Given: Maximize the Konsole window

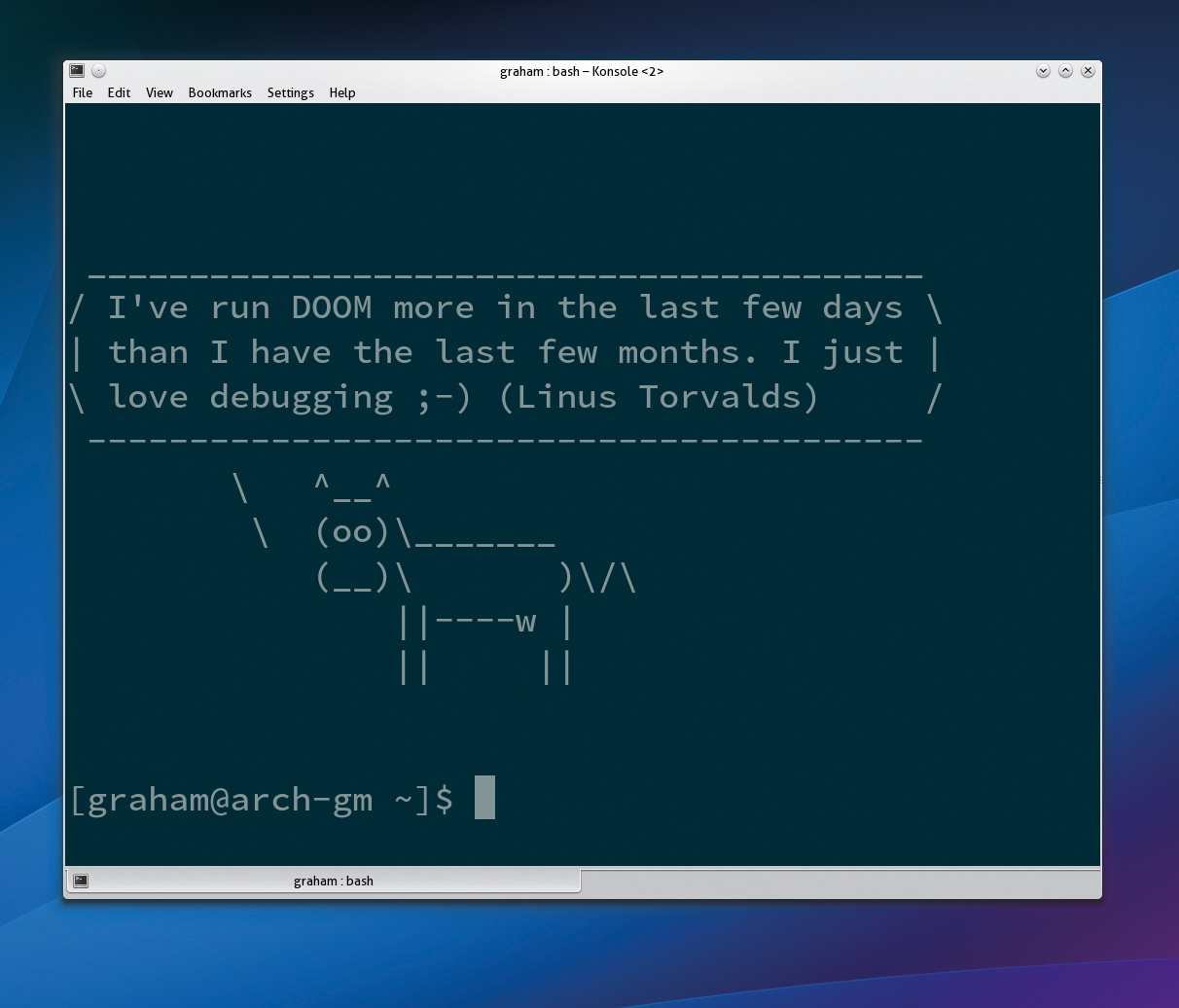Looking at the screenshot, I should 1065,70.
